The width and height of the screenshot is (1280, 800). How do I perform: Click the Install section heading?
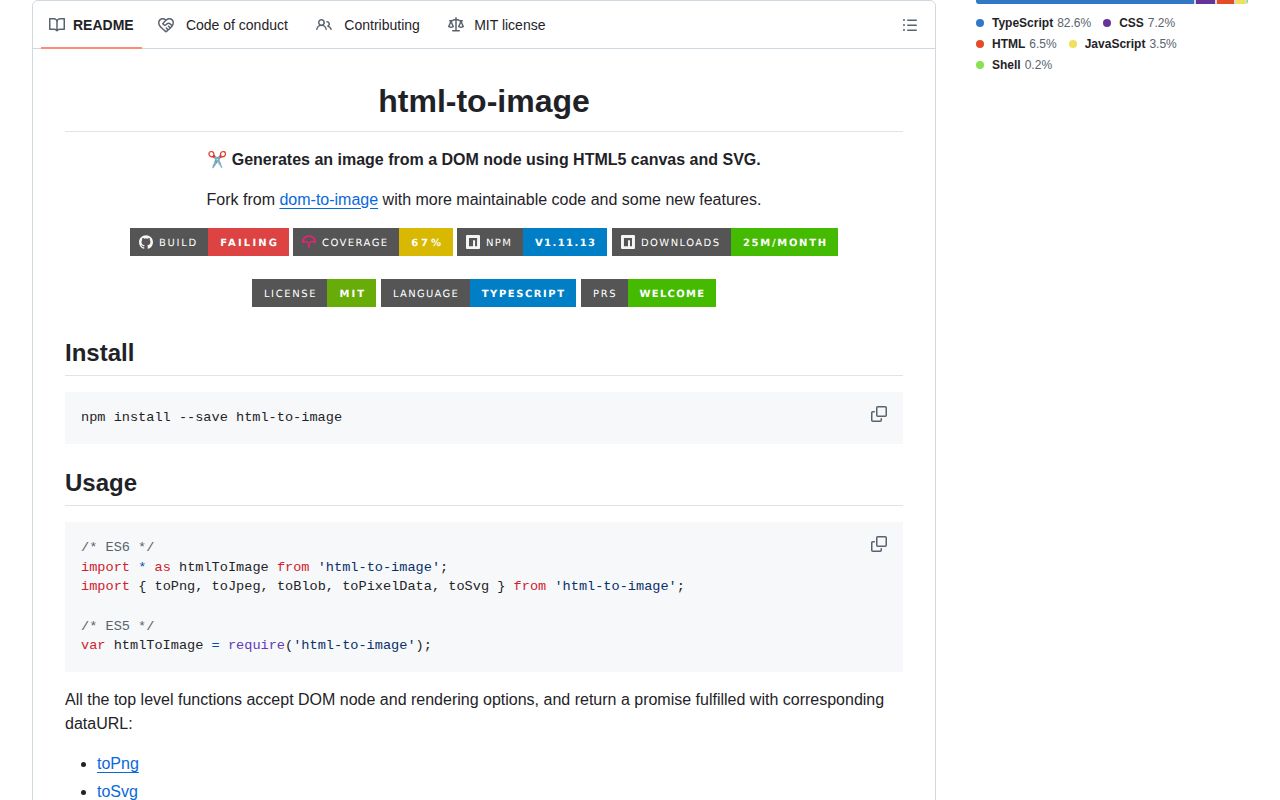click(99, 352)
